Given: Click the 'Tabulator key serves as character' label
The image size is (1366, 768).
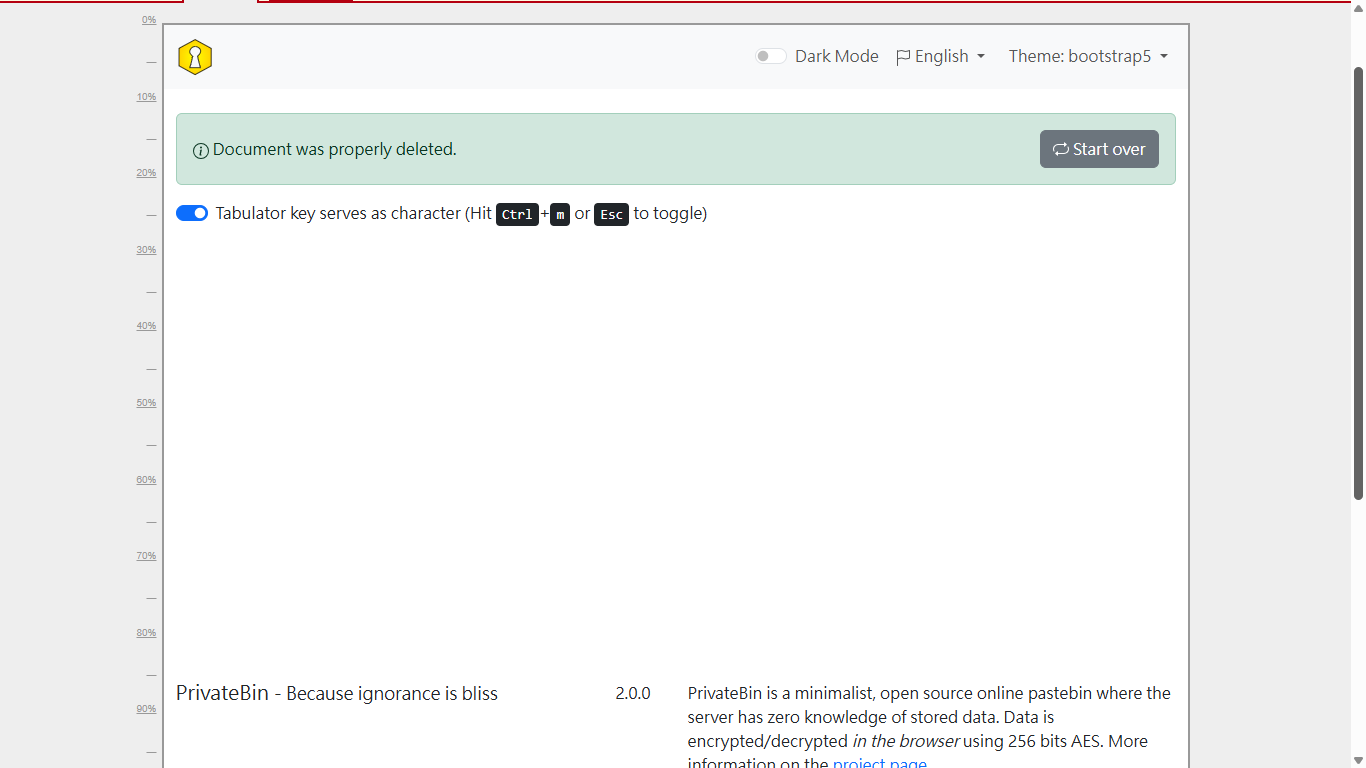Looking at the screenshot, I should [x=340, y=213].
